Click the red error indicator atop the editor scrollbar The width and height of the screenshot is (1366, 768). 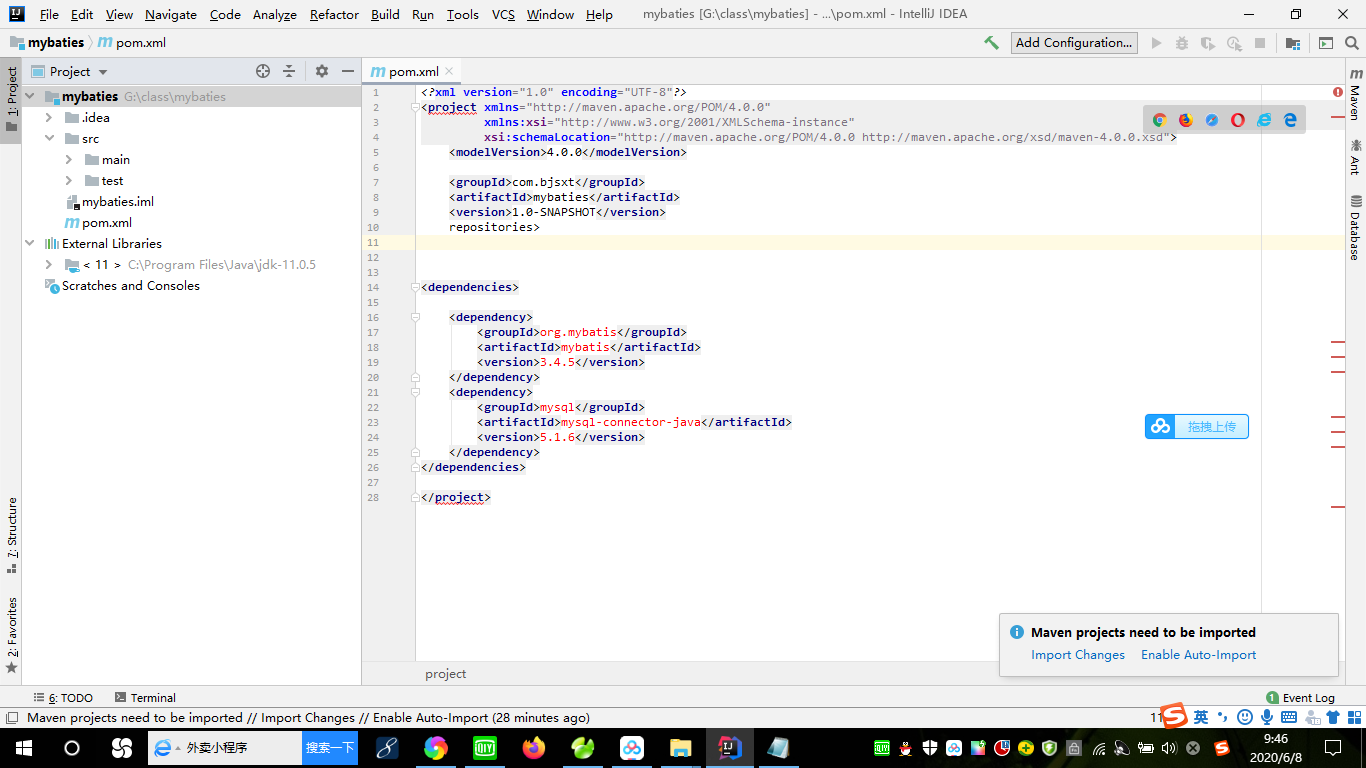click(1338, 92)
